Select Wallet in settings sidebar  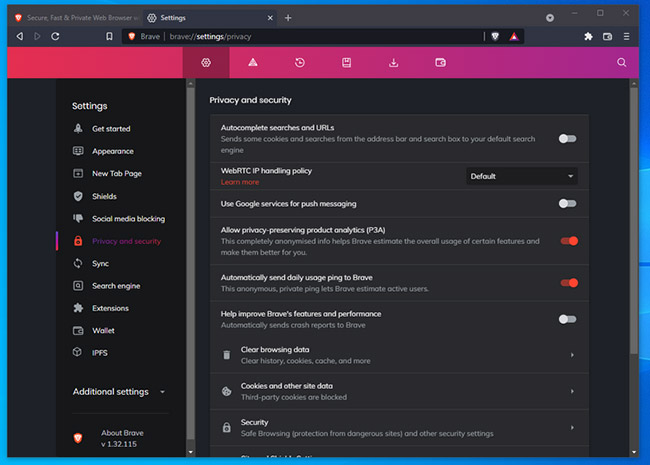click(103, 331)
